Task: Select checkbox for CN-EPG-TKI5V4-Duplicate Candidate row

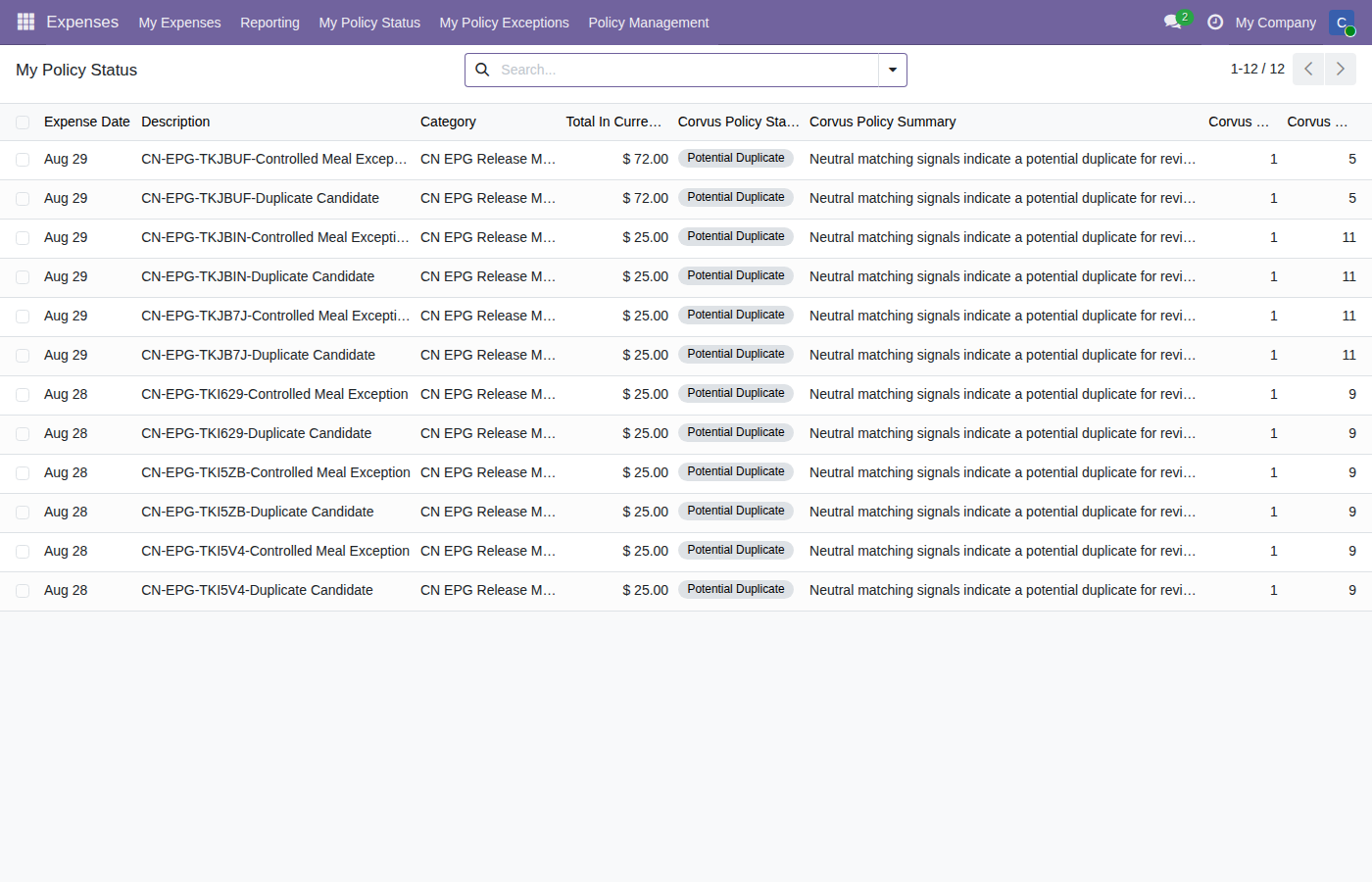Action: (23, 591)
